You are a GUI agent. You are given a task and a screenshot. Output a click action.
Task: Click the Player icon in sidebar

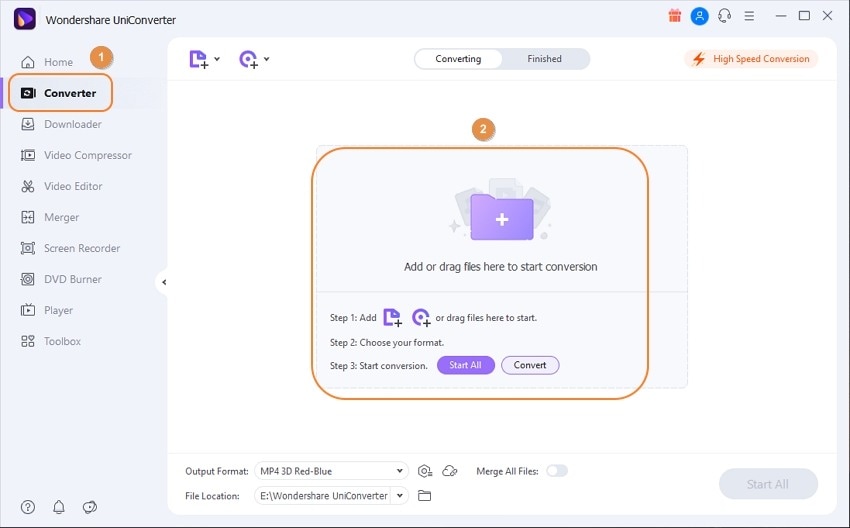(28, 310)
